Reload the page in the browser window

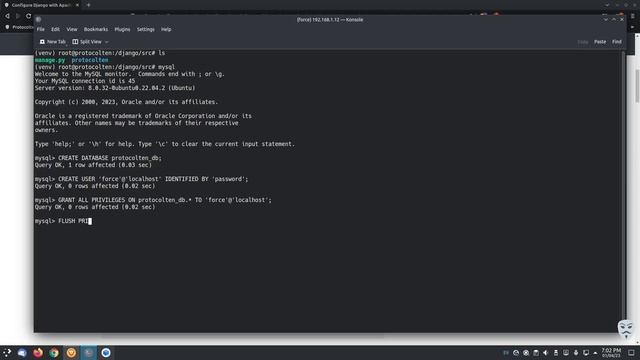[29, 16]
